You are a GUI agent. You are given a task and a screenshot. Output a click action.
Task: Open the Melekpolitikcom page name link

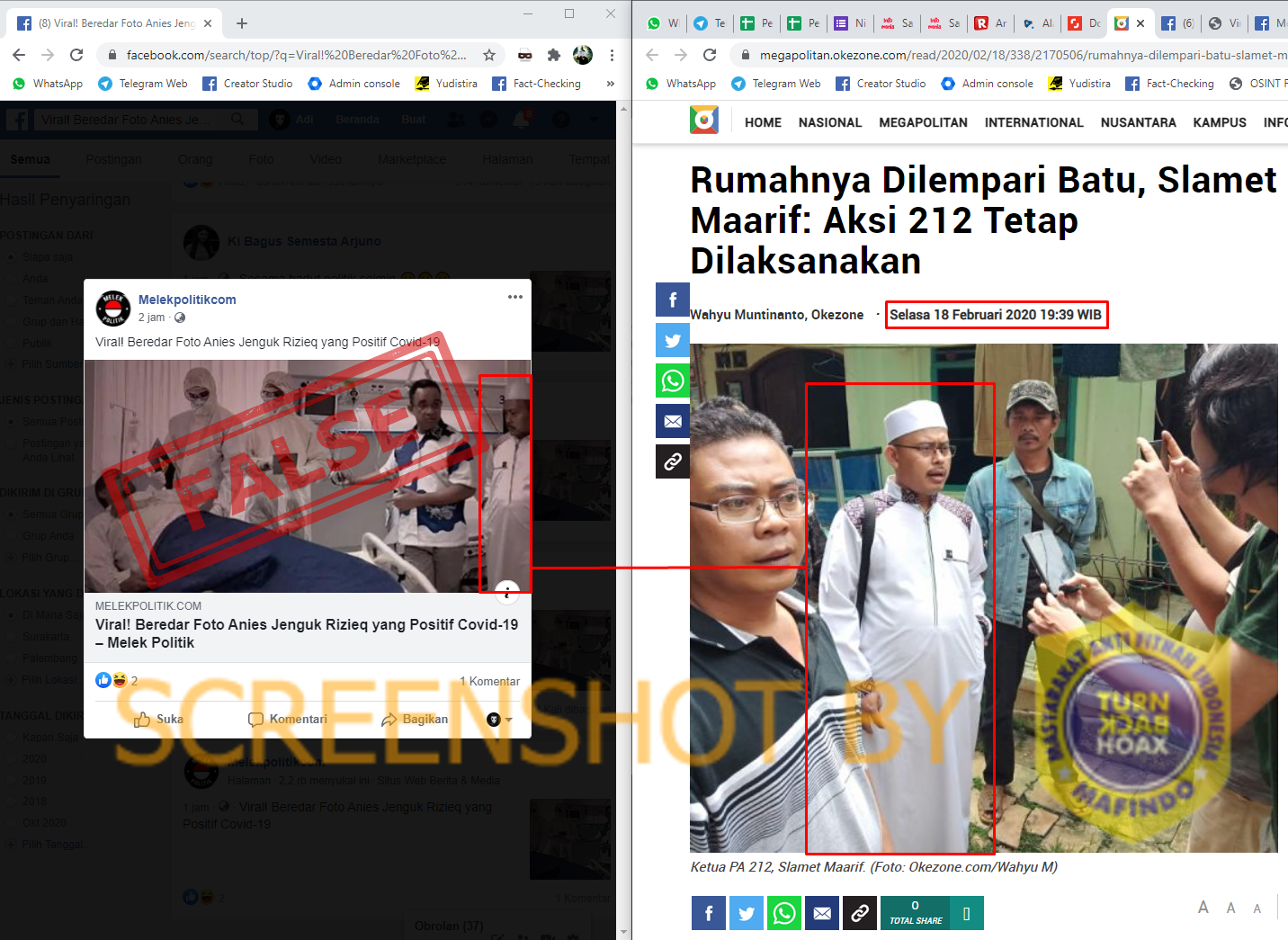[x=187, y=300]
